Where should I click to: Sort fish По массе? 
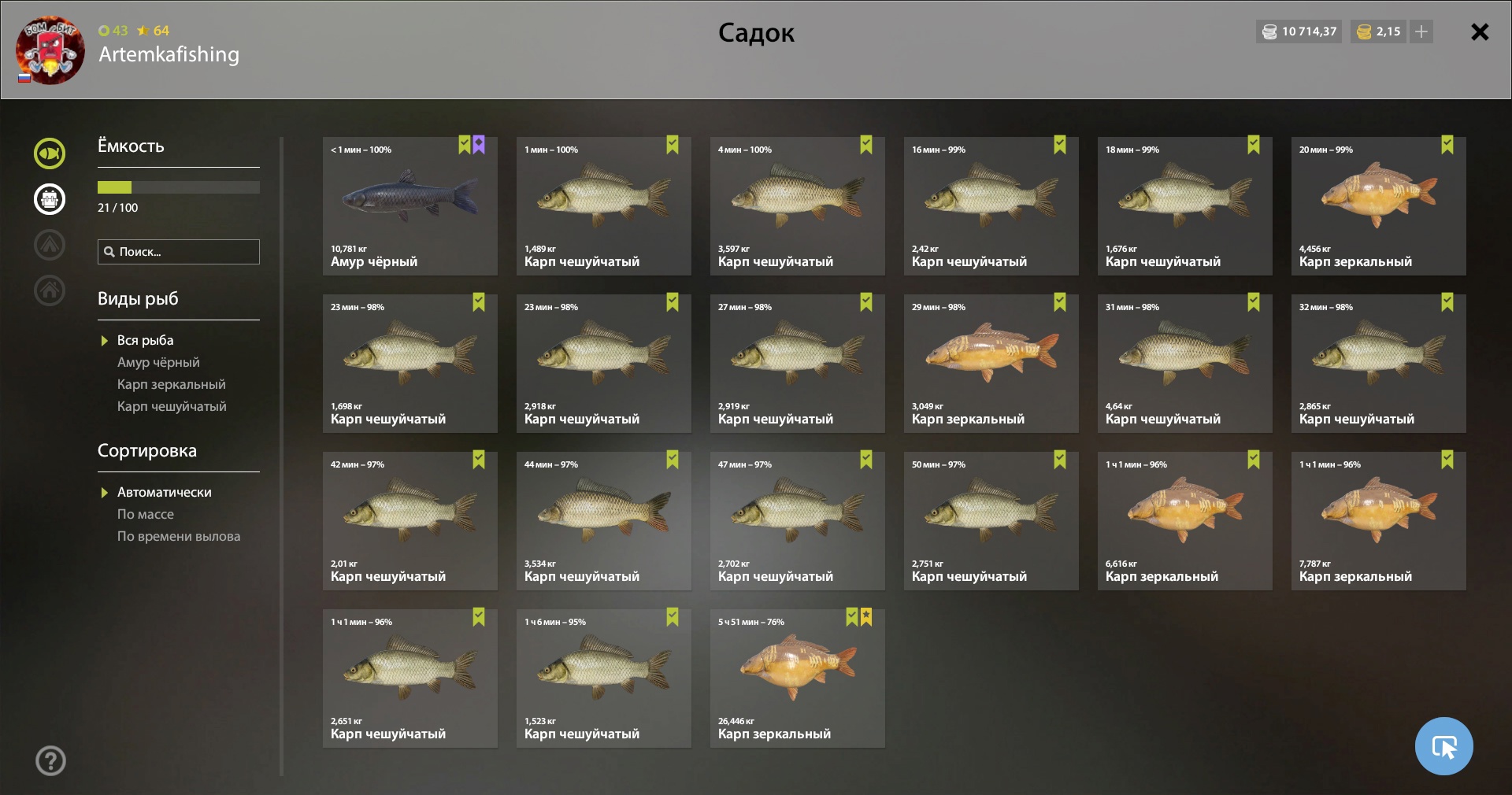(146, 514)
